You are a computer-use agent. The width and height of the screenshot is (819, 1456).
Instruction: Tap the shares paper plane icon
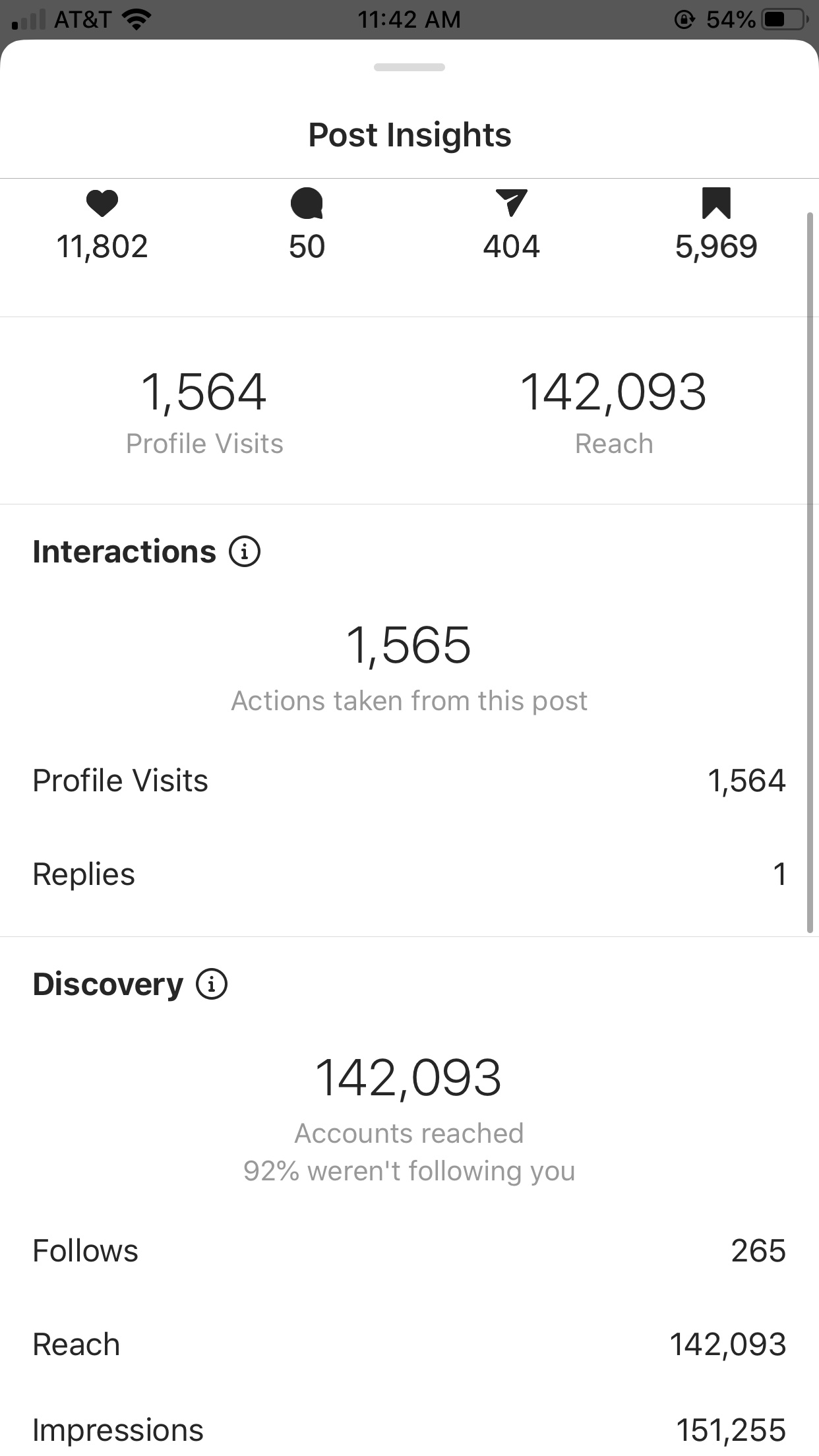pos(511,202)
